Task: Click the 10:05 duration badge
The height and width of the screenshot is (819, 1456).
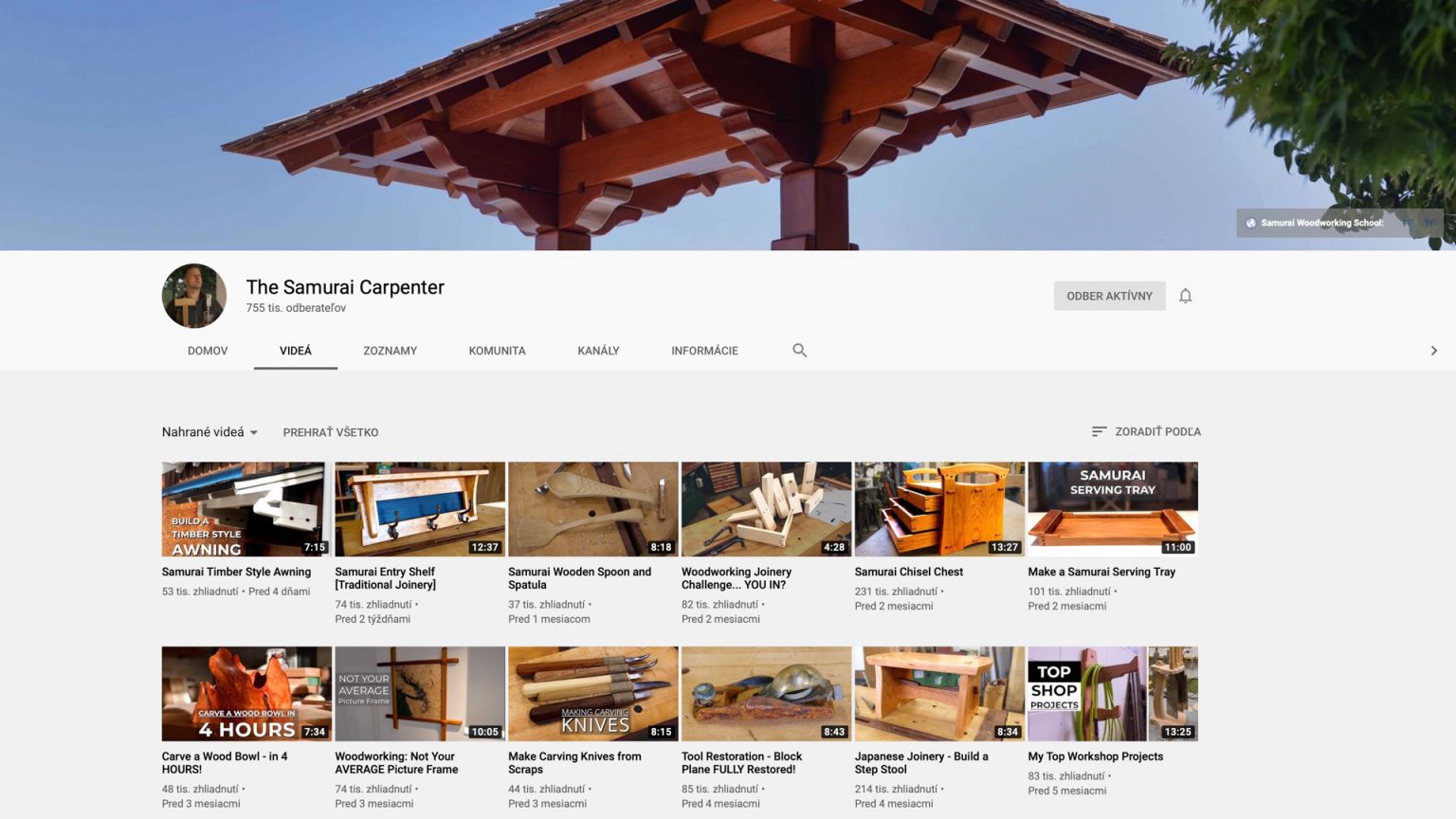Action: [x=484, y=732]
